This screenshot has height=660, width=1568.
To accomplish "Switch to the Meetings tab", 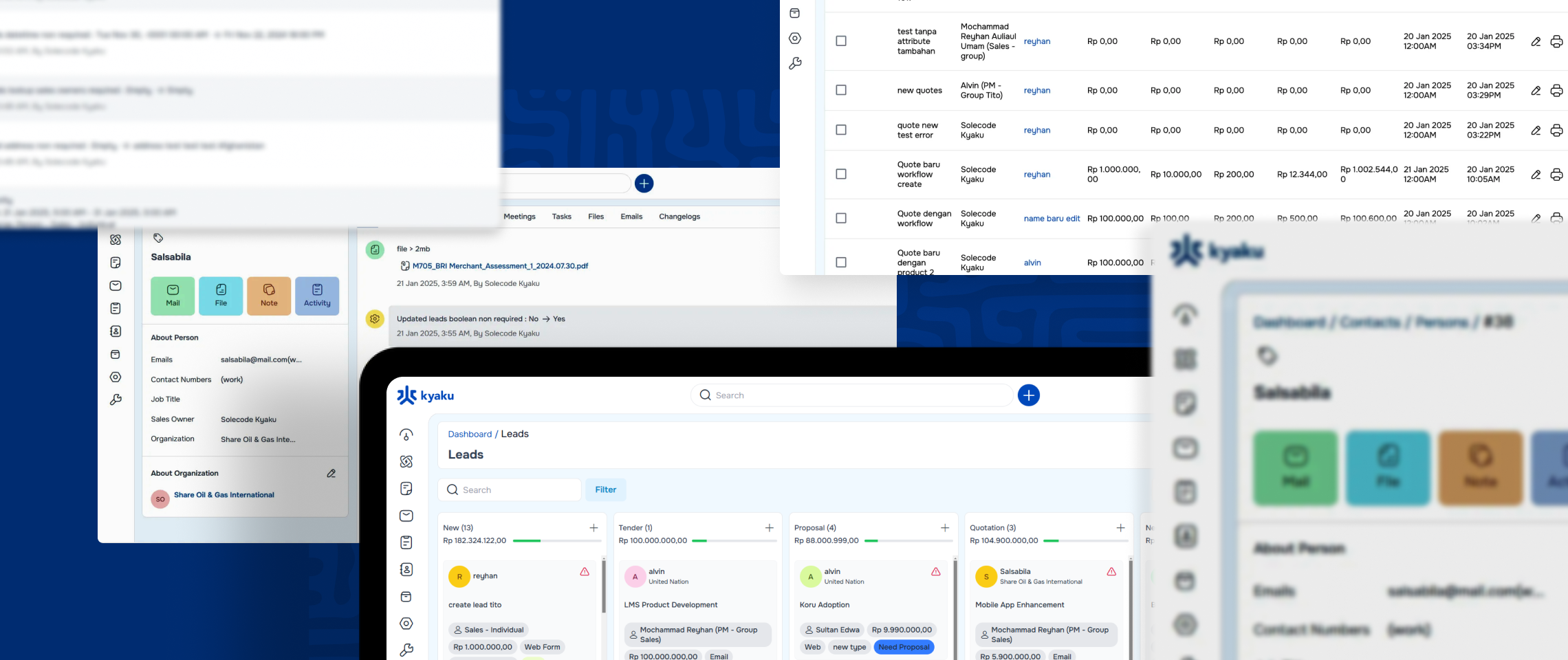I will coord(519,217).
